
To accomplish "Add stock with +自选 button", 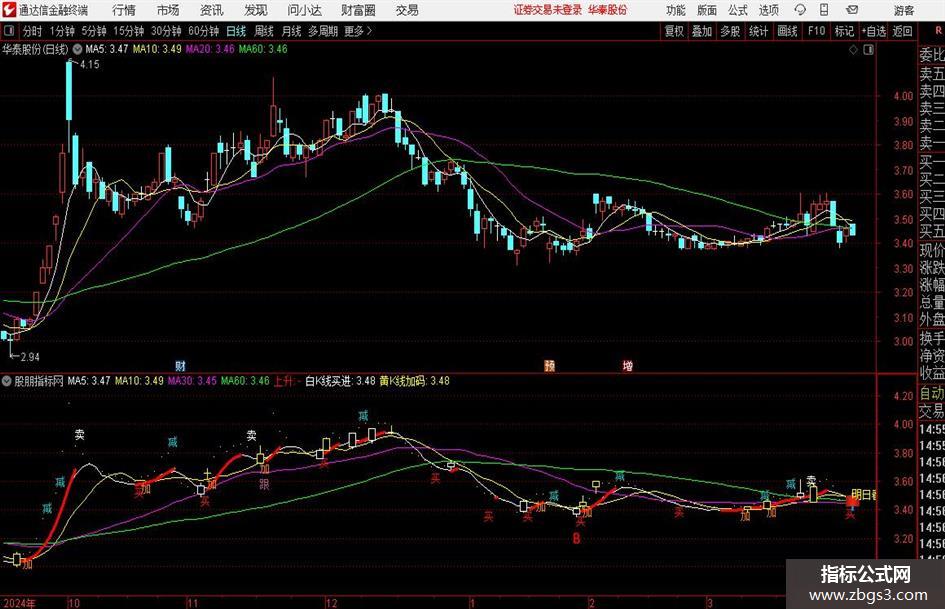I will 873,31.
